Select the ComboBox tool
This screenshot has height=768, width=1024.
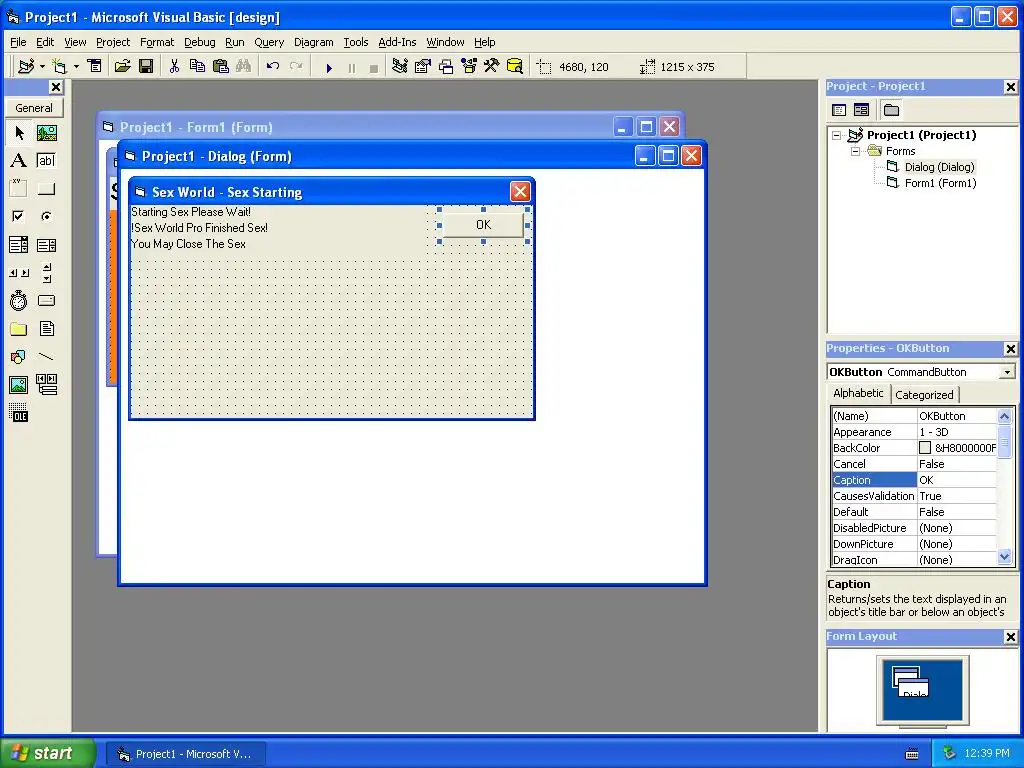(x=19, y=245)
